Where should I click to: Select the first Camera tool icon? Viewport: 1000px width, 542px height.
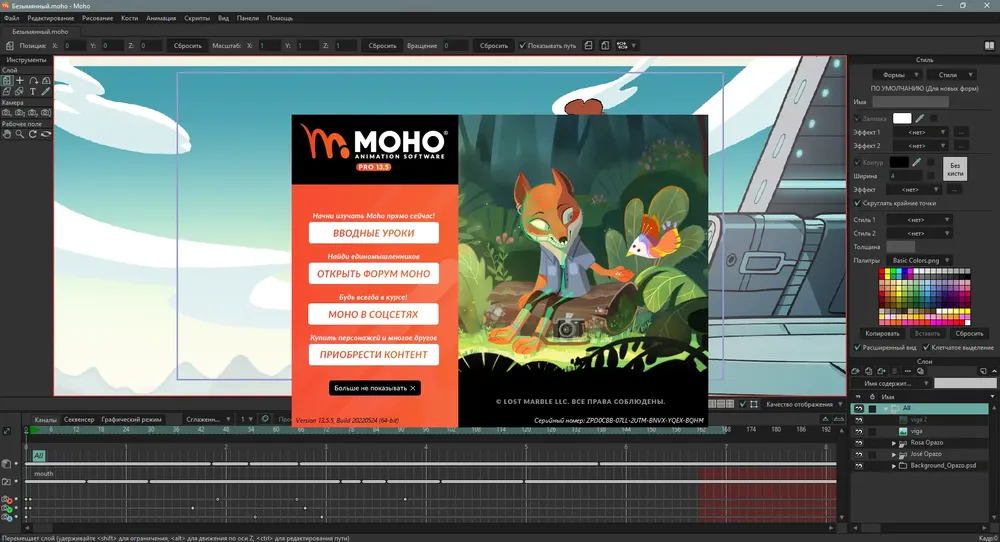[x=6, y=113]
